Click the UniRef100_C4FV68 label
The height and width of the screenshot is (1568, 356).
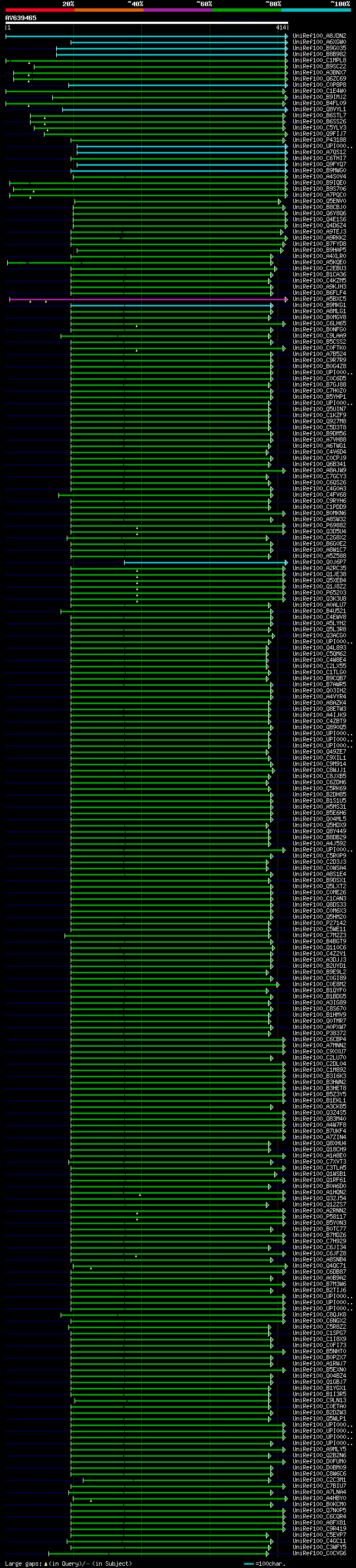tap(319, 495)
